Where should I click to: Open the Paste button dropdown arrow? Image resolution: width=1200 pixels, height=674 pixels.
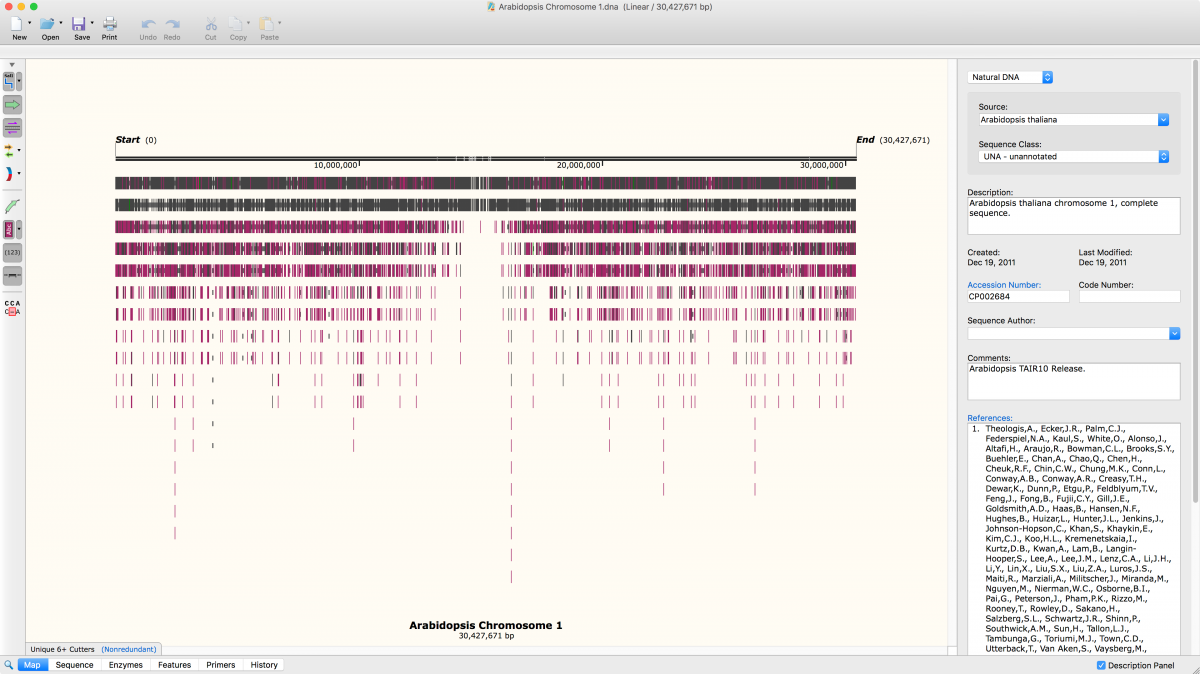[280, 23]
